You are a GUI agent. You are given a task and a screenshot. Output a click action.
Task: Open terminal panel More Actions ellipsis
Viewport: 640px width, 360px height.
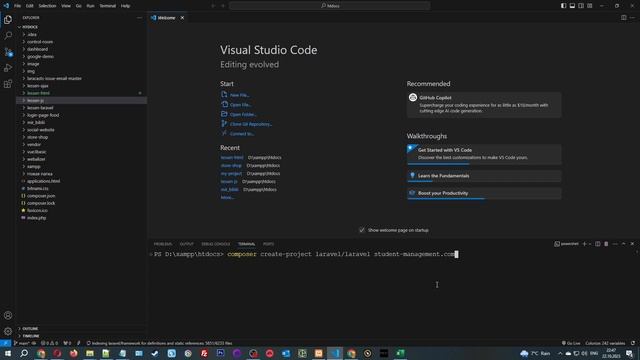615,244
